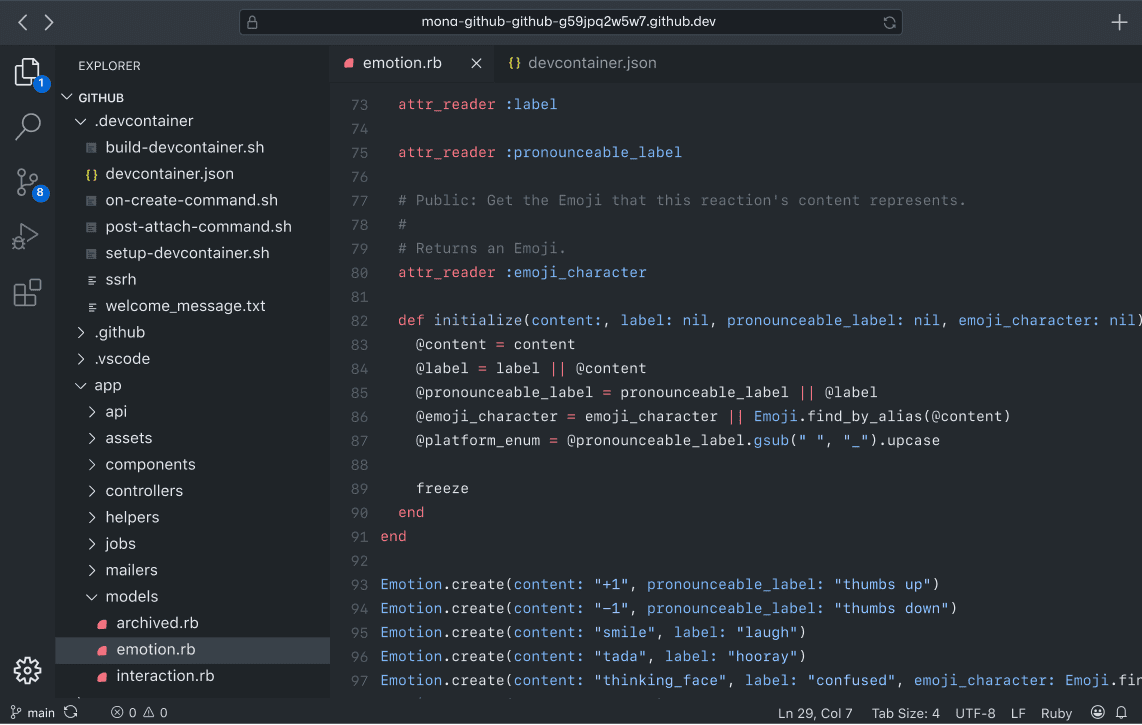Change the Ruby language mode
This screenshot has height=725, width=1142.
1056,713
